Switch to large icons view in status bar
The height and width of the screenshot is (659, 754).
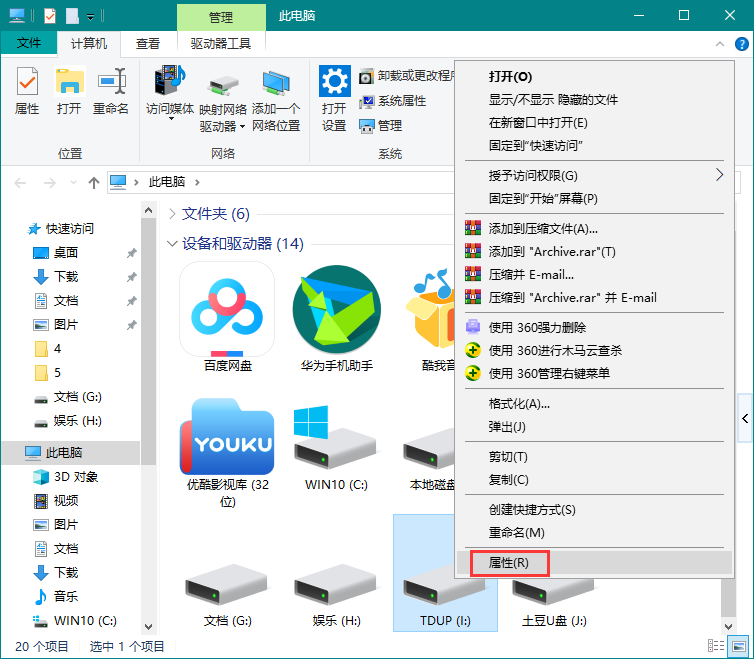[x=739, y=646]
